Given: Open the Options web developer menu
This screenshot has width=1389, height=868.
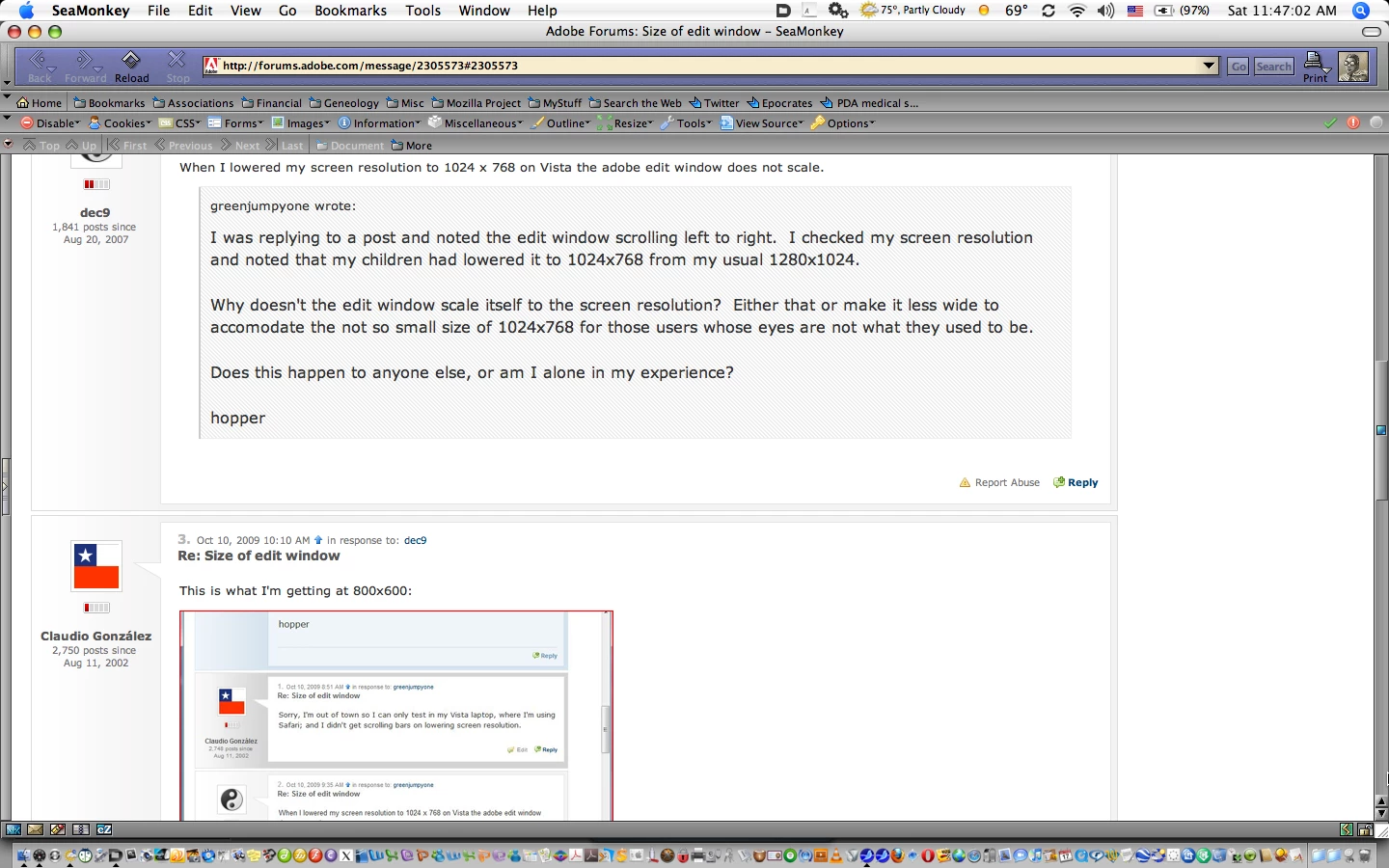Looking at the screenshot, I should pyautogui.click(x=843, y=123).
